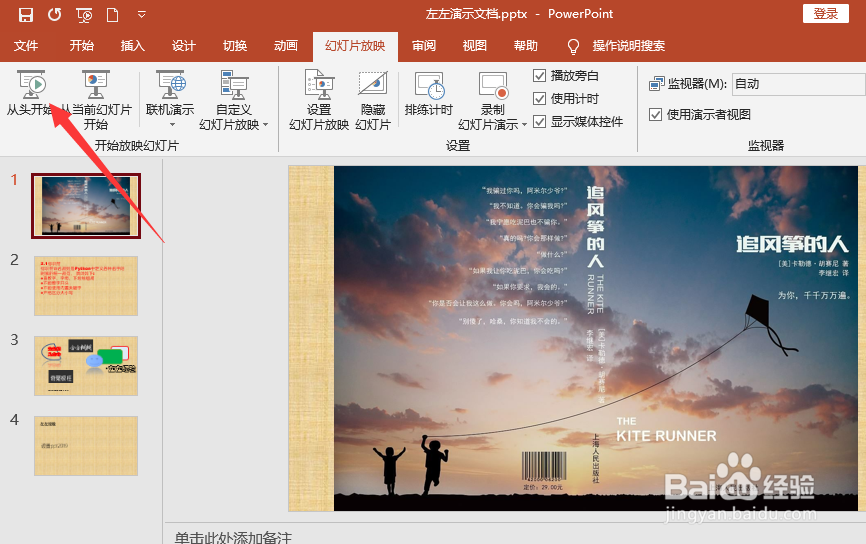Click the Save icon in quick access toolbar
The image size is (866, 544).
(x=25, y=15)
